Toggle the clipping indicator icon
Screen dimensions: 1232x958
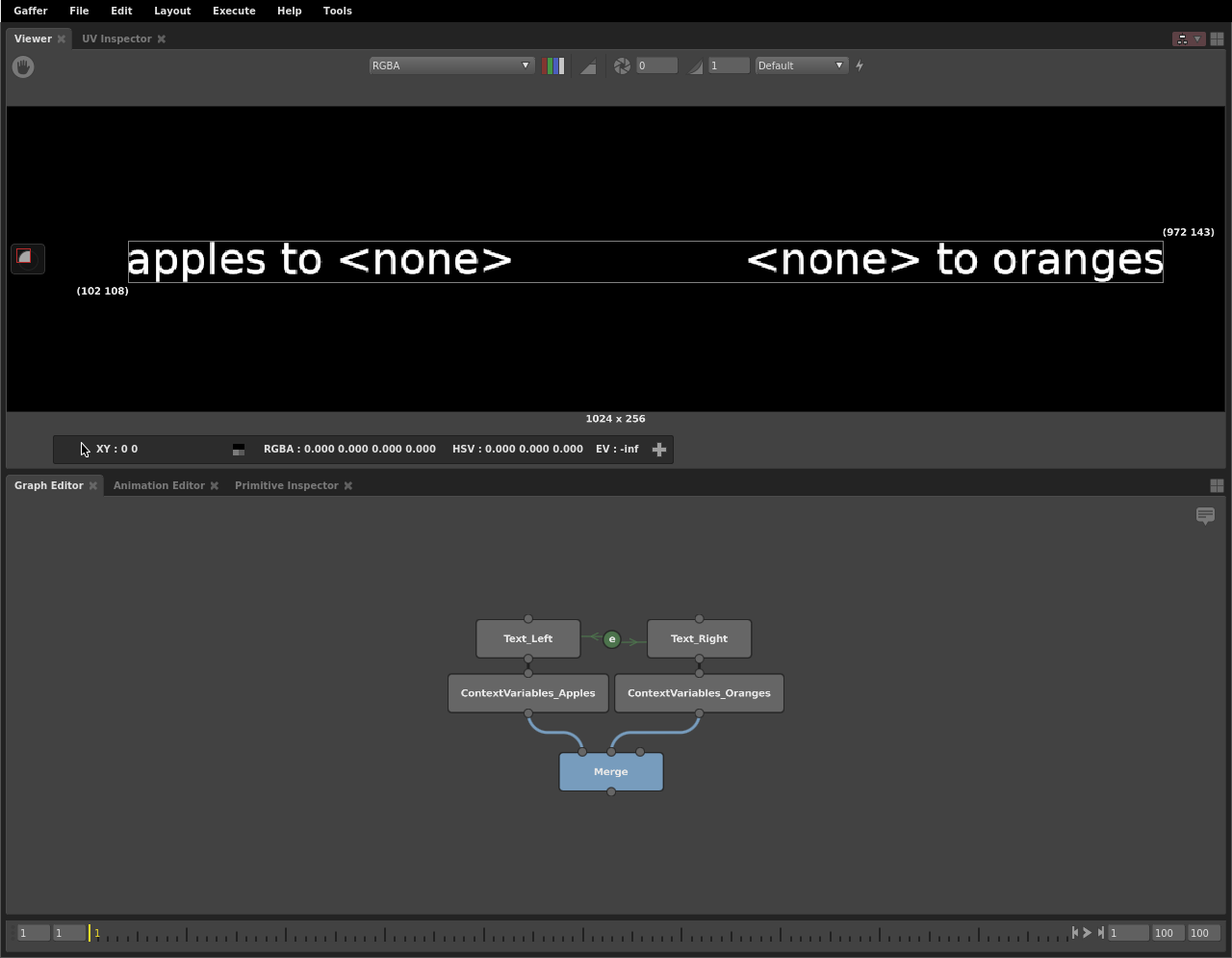click(588, 65)
